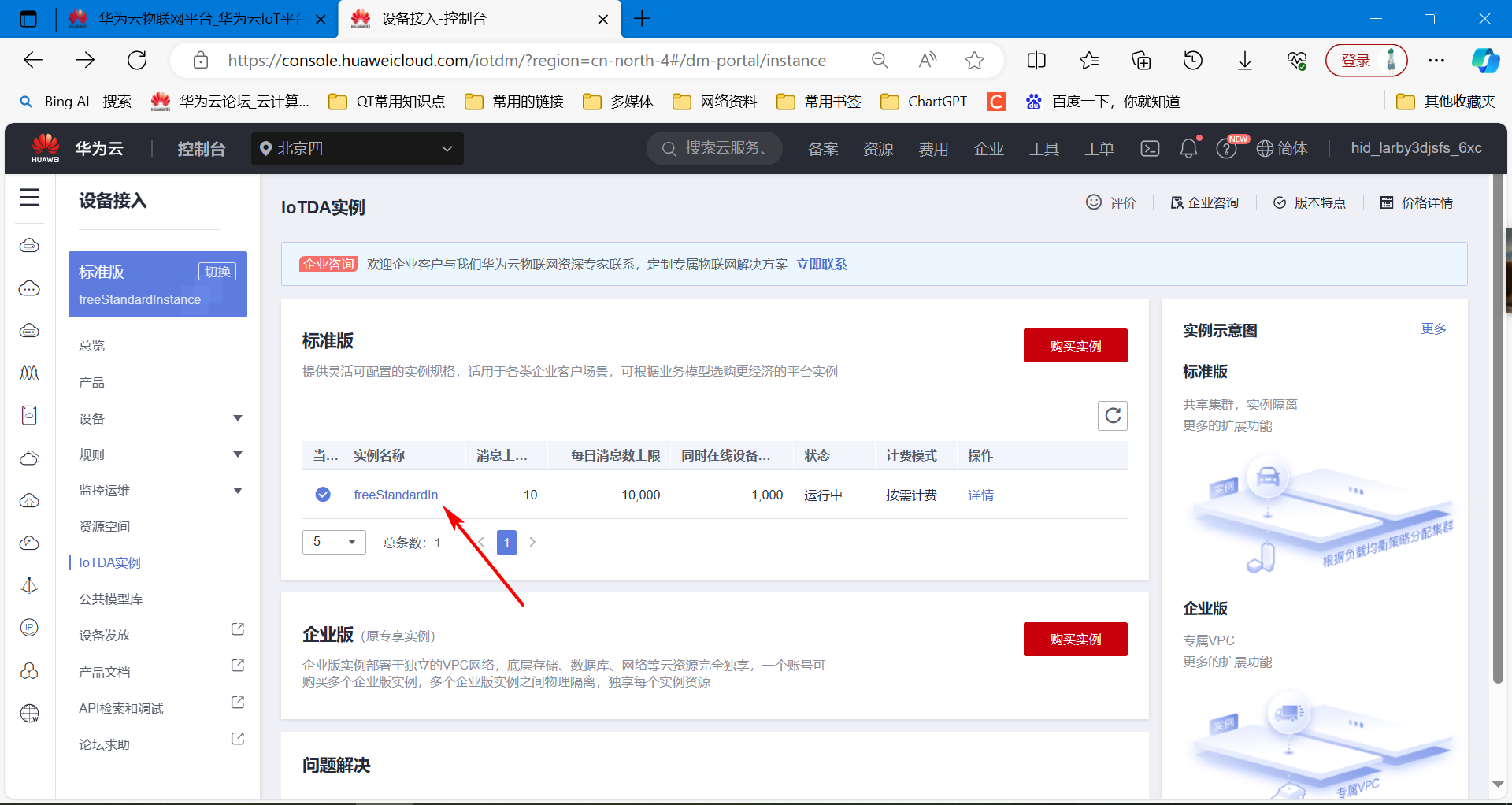1512x805 pixels.
Task: Open the 控制台 console link
Action: point(202,148)
